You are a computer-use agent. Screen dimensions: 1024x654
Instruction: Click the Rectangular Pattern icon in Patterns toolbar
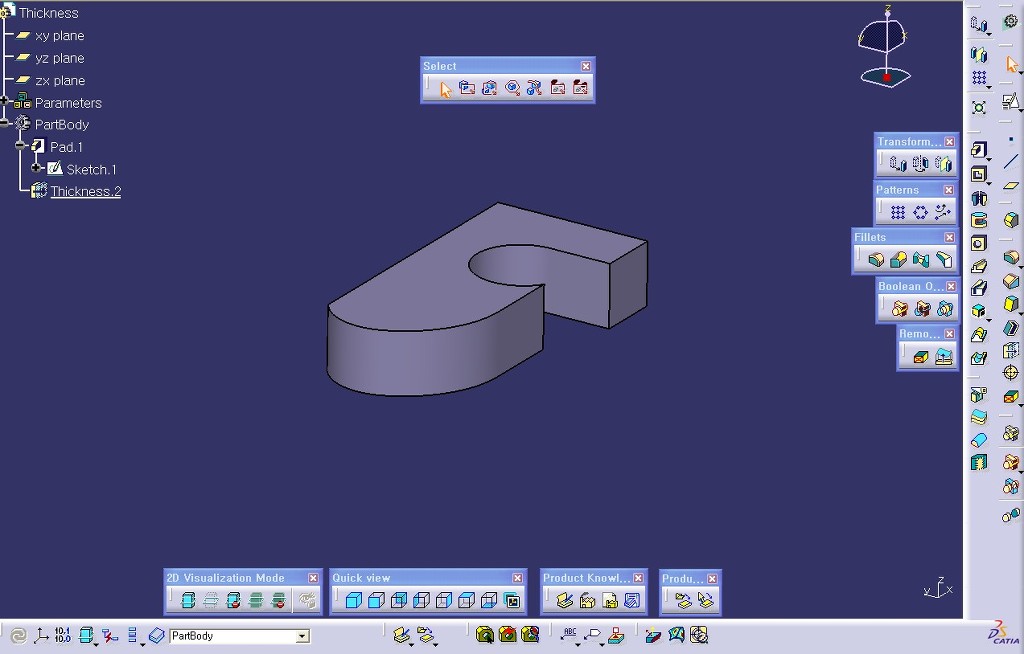pyautogui.click(x=898, y=212)
